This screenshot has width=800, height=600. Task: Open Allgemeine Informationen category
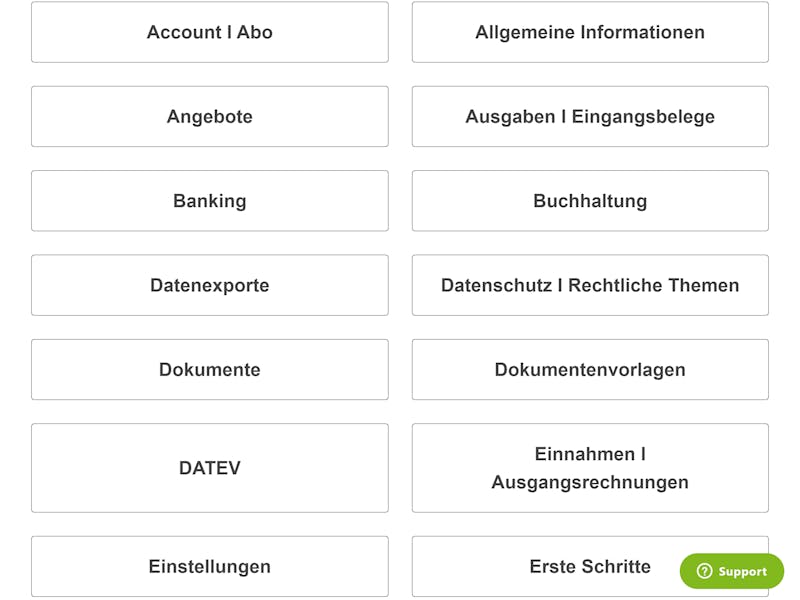pyautogui.click(x=590, y=32)
